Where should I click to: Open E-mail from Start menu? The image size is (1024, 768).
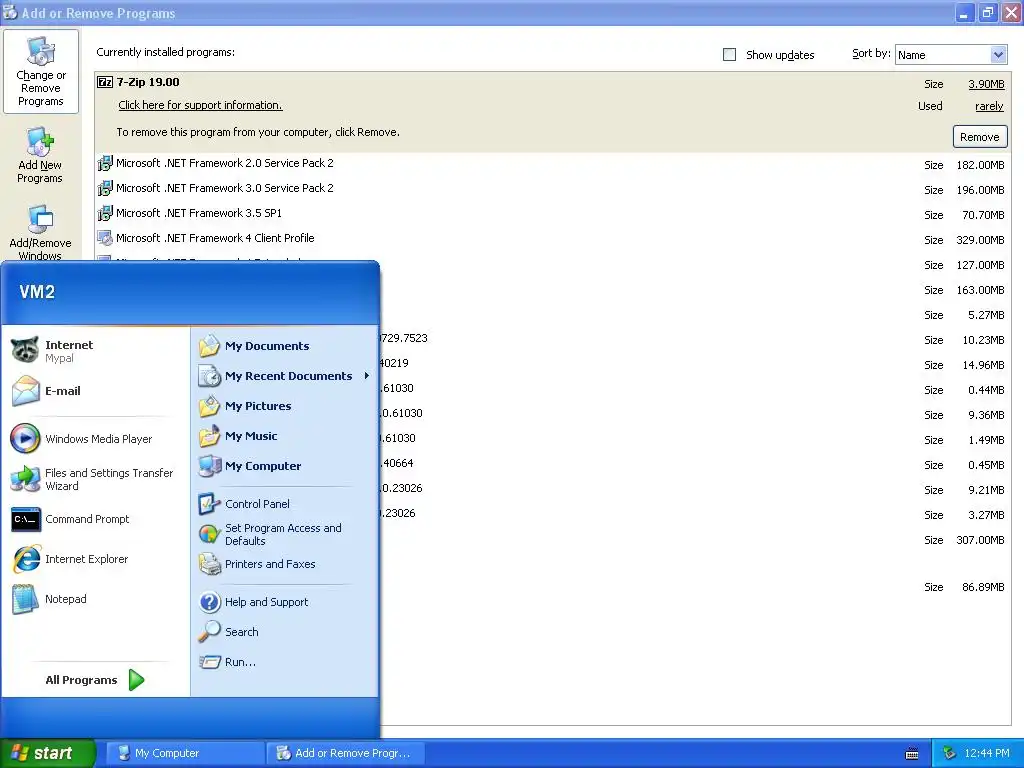coord(95,391)
